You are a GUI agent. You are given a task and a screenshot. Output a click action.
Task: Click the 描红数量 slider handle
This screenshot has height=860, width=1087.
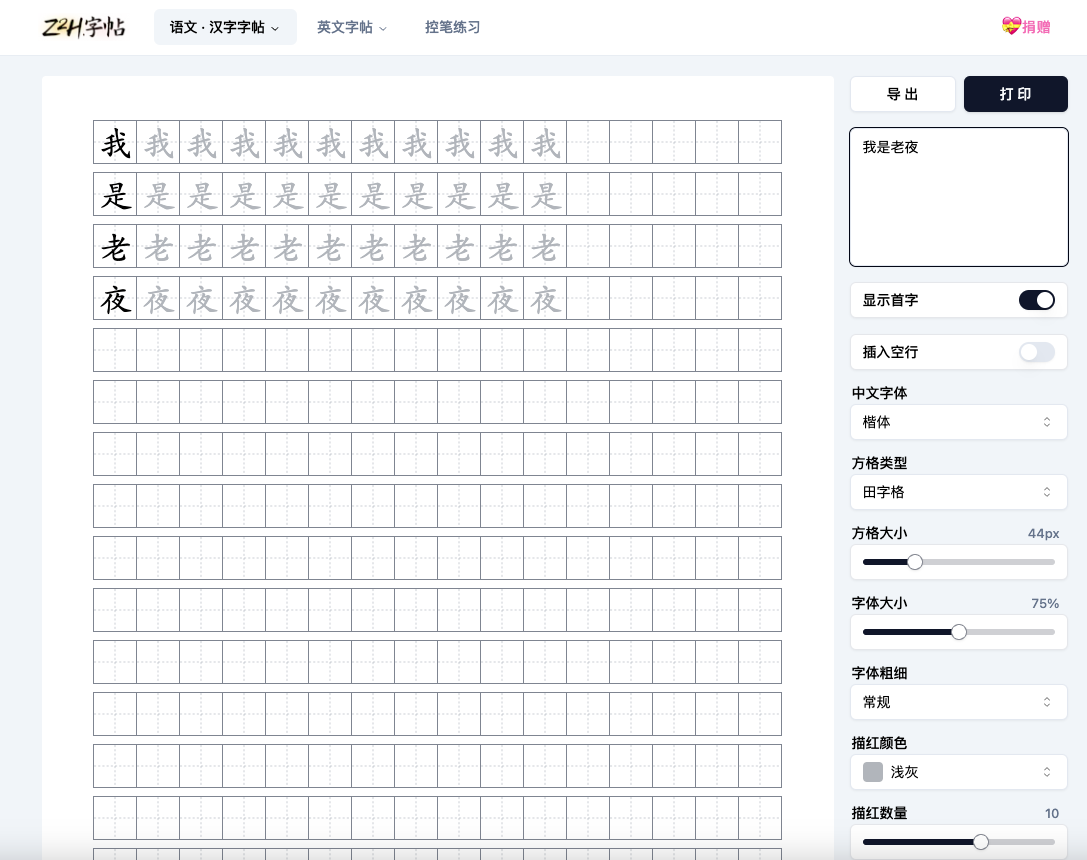pyautogui.click(x=981, y=842)
